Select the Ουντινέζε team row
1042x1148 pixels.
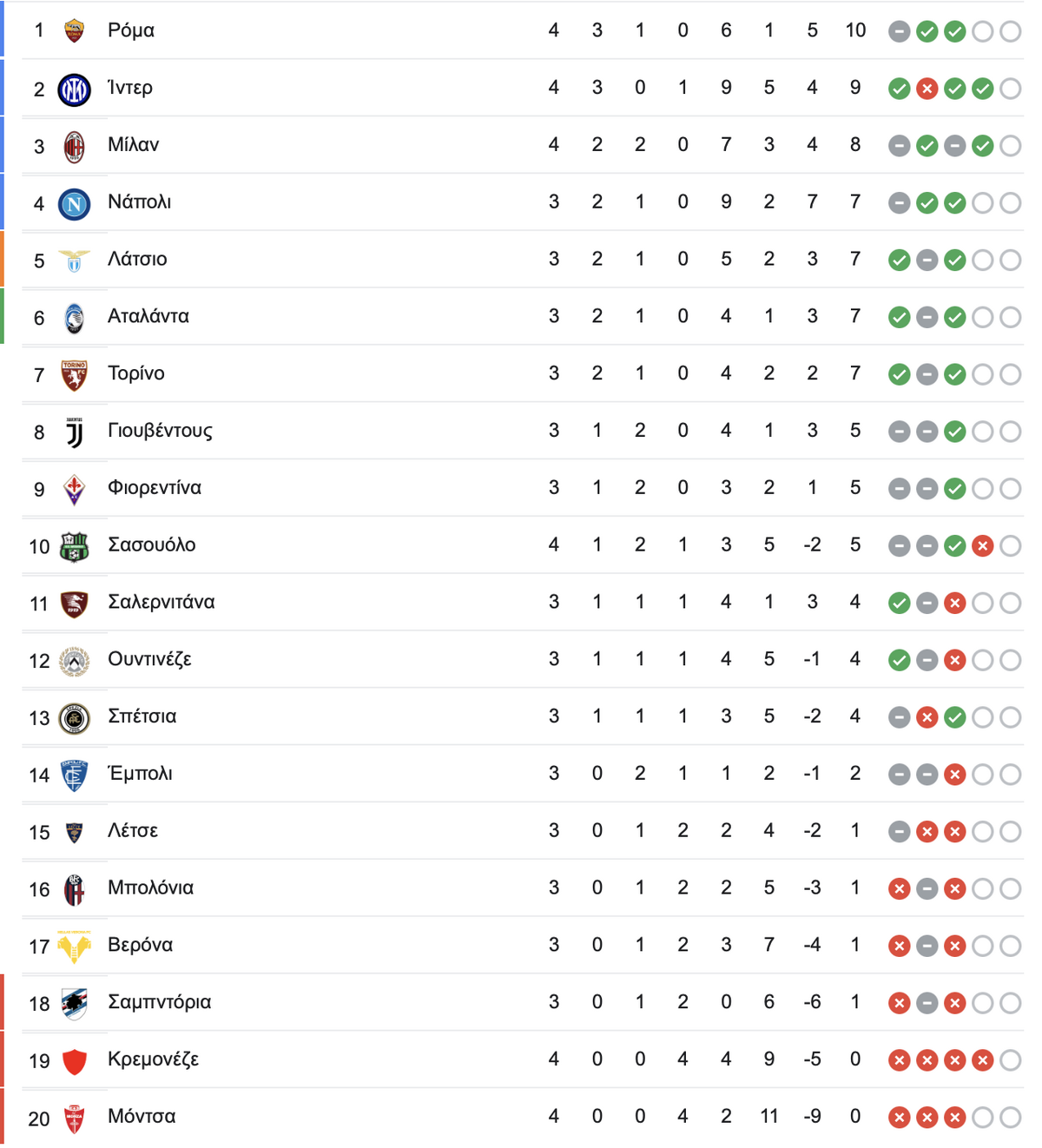click(x=523, y=660)
